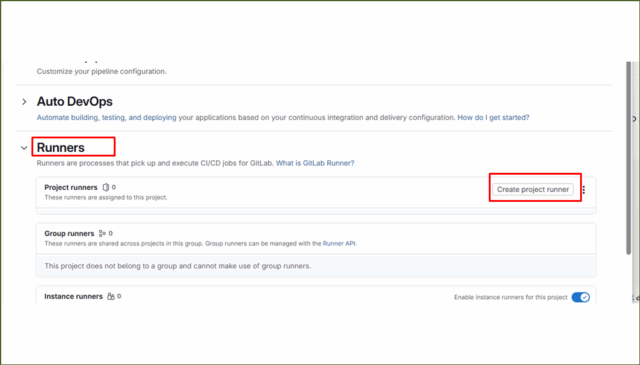This screenshot has height=365, width=640.
Task: Select the Auto DevOps heading
Action: (75, 102)
